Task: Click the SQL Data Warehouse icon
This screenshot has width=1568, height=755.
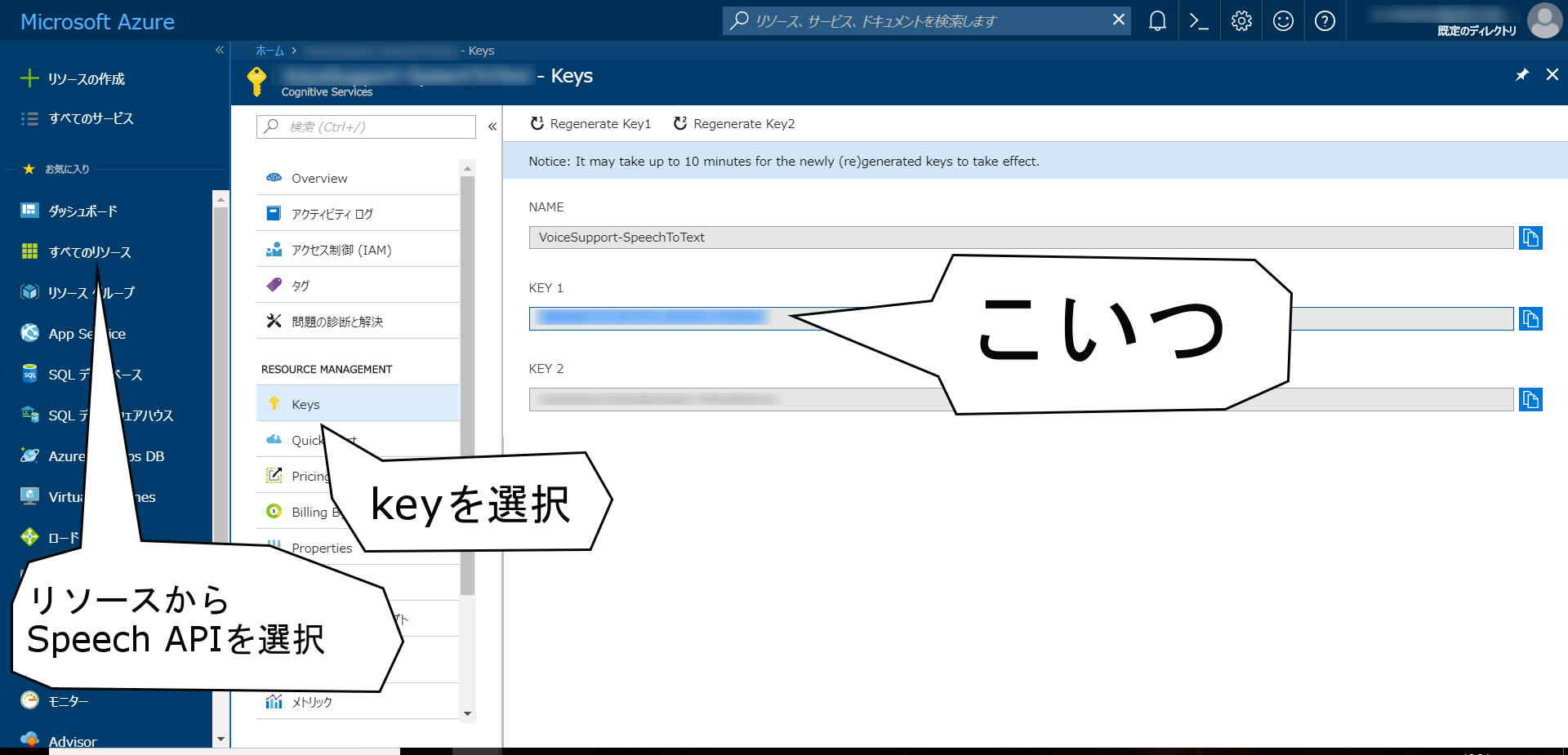Action: coord(29,414)
